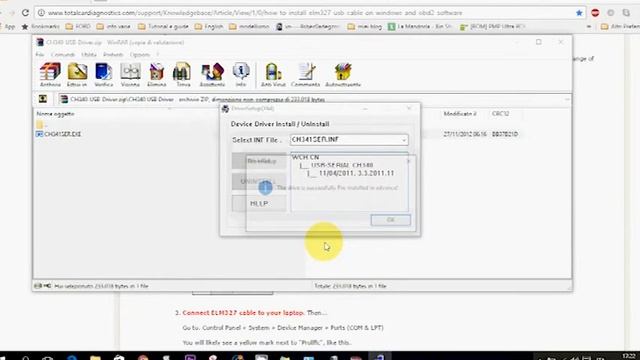This screenshot has height=360, width=640.
Task: Click the WinRAR title bar books icon
Action: pos(40,42)
